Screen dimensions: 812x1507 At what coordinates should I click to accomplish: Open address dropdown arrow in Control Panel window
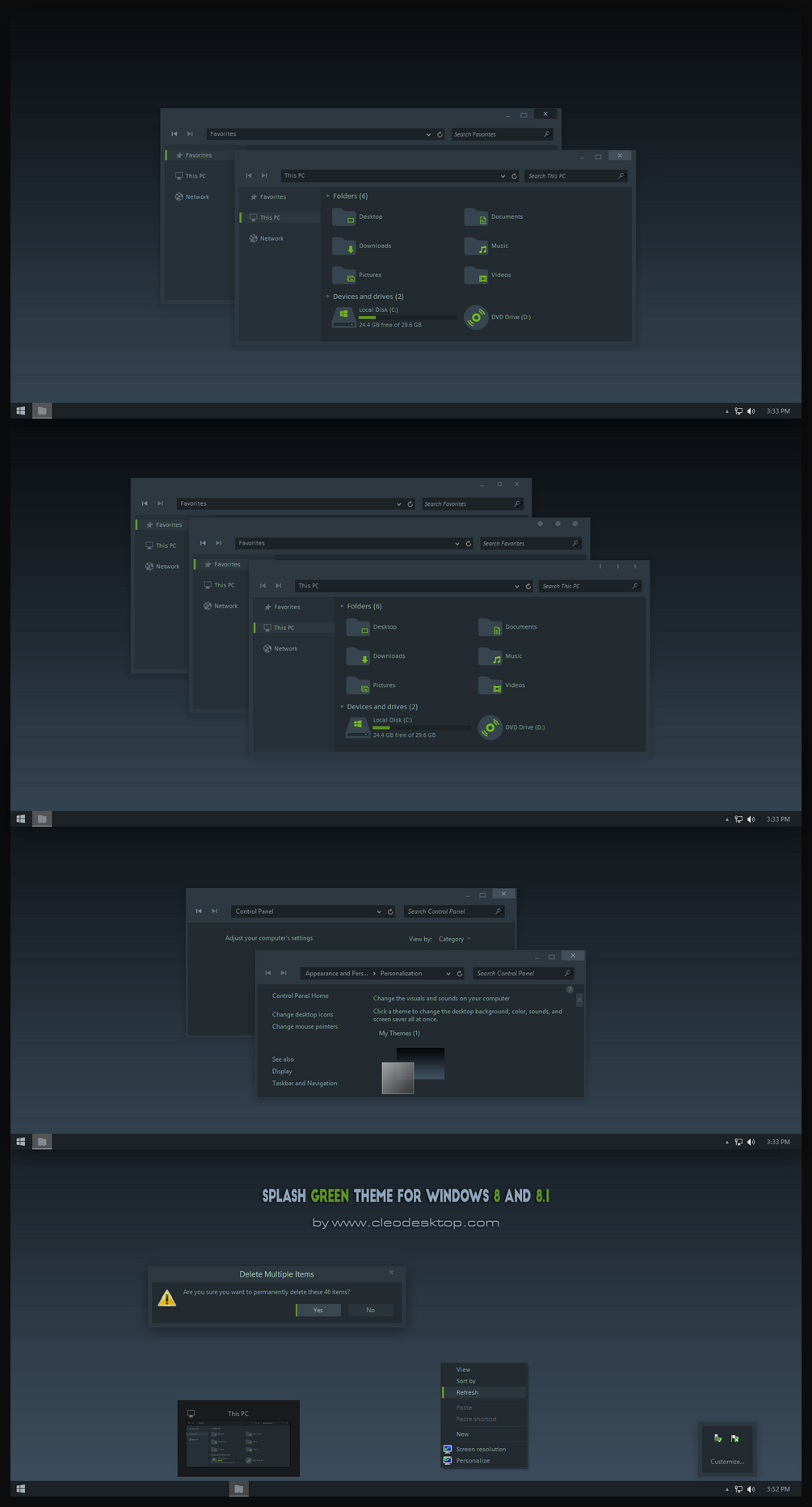pyautogui.click(x=379, y=911)
